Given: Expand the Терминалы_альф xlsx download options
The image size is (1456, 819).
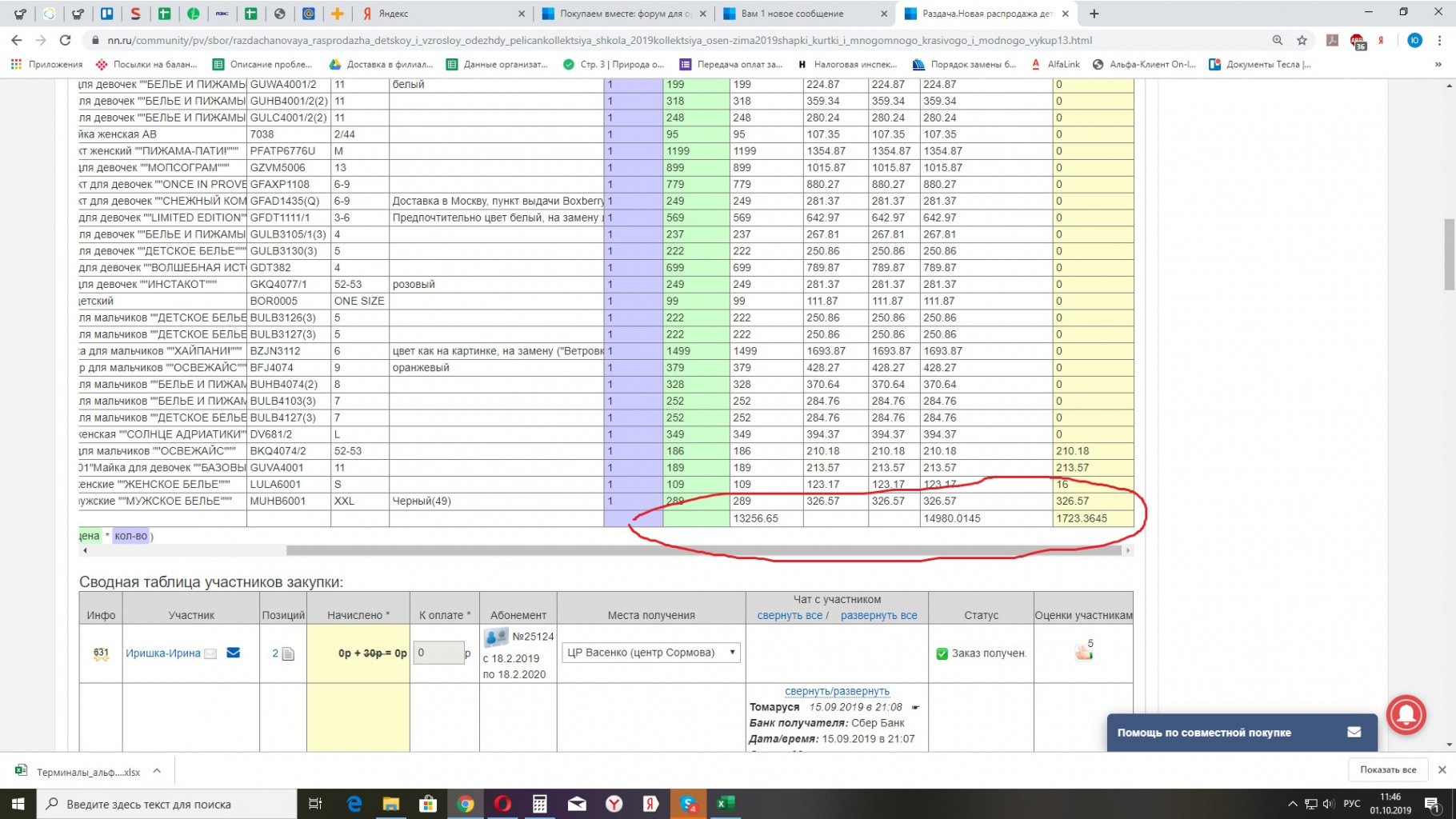Looking at the screenshot, I should pyautogui.click(x=157, y=771).
